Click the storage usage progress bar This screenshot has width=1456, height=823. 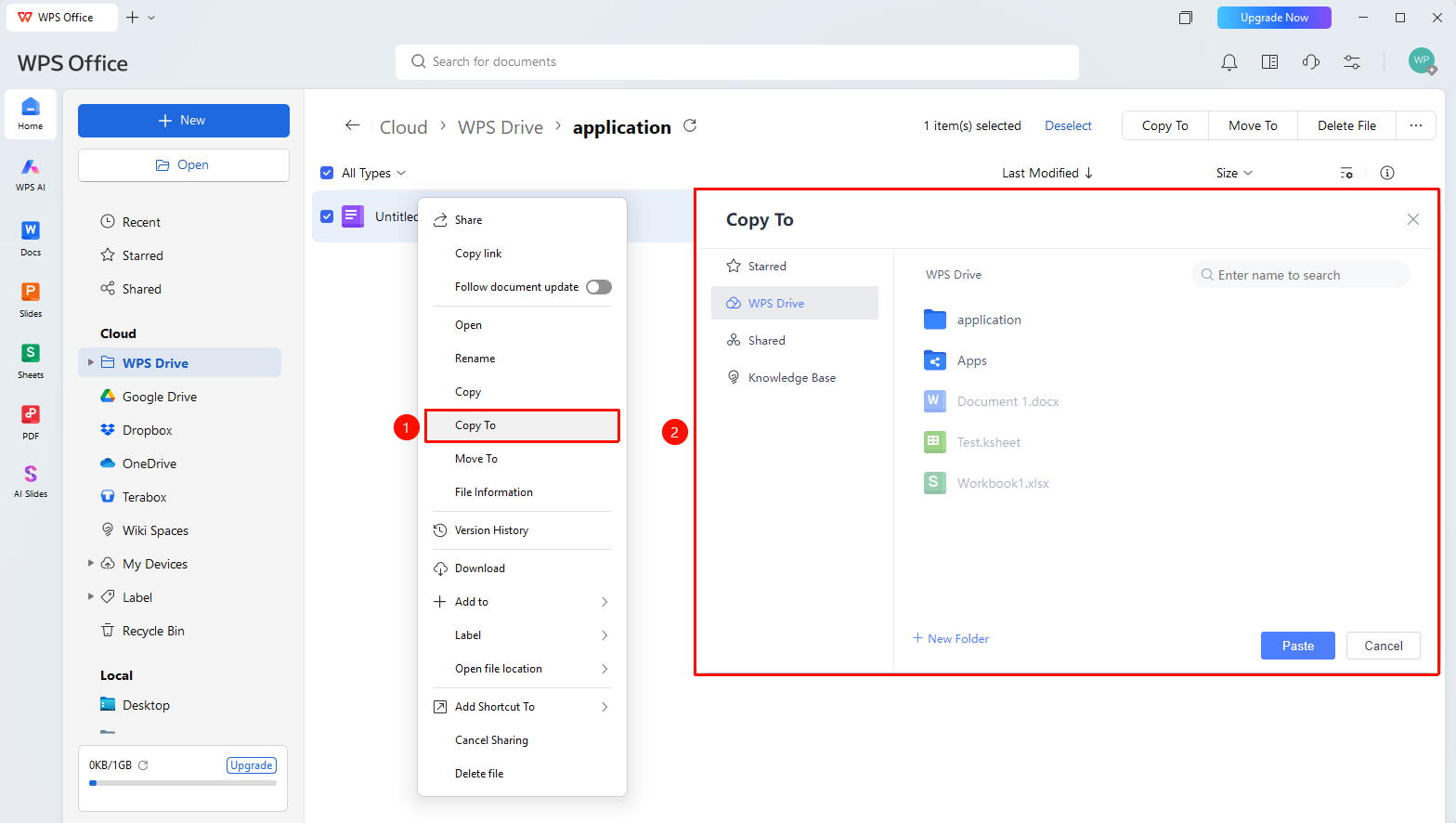coord(183,783)
